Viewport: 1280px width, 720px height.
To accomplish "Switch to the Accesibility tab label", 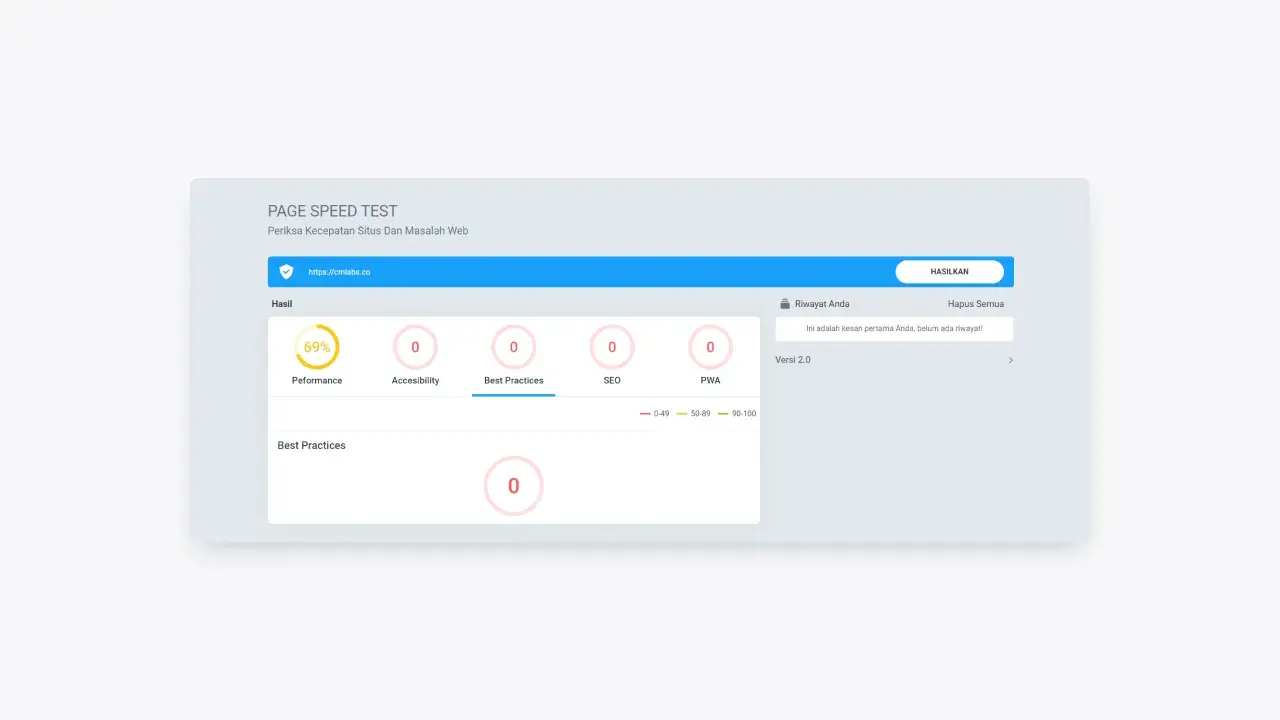I will [x=415, y=381].
